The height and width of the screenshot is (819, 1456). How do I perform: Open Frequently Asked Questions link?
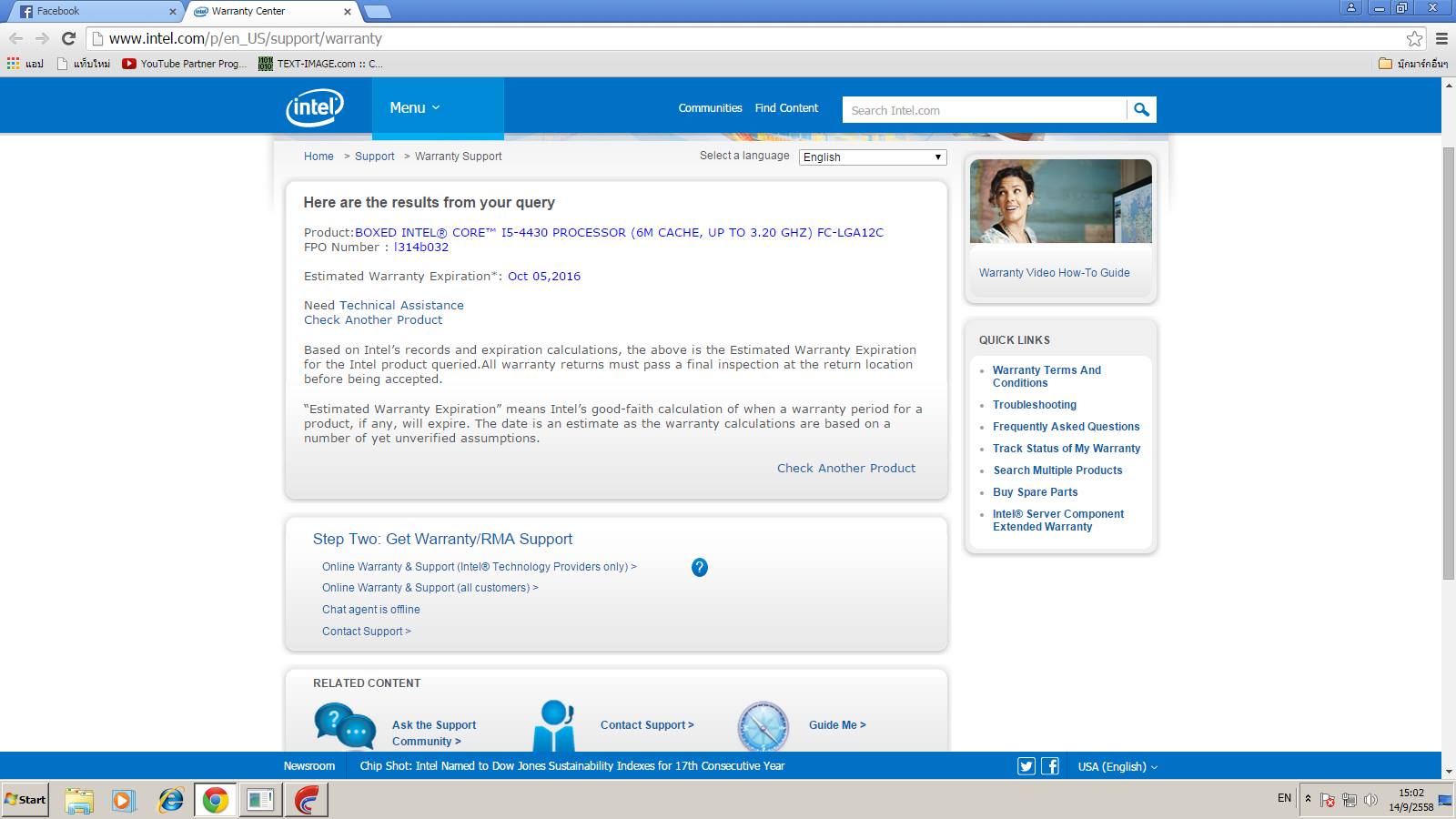(1067, 427)
